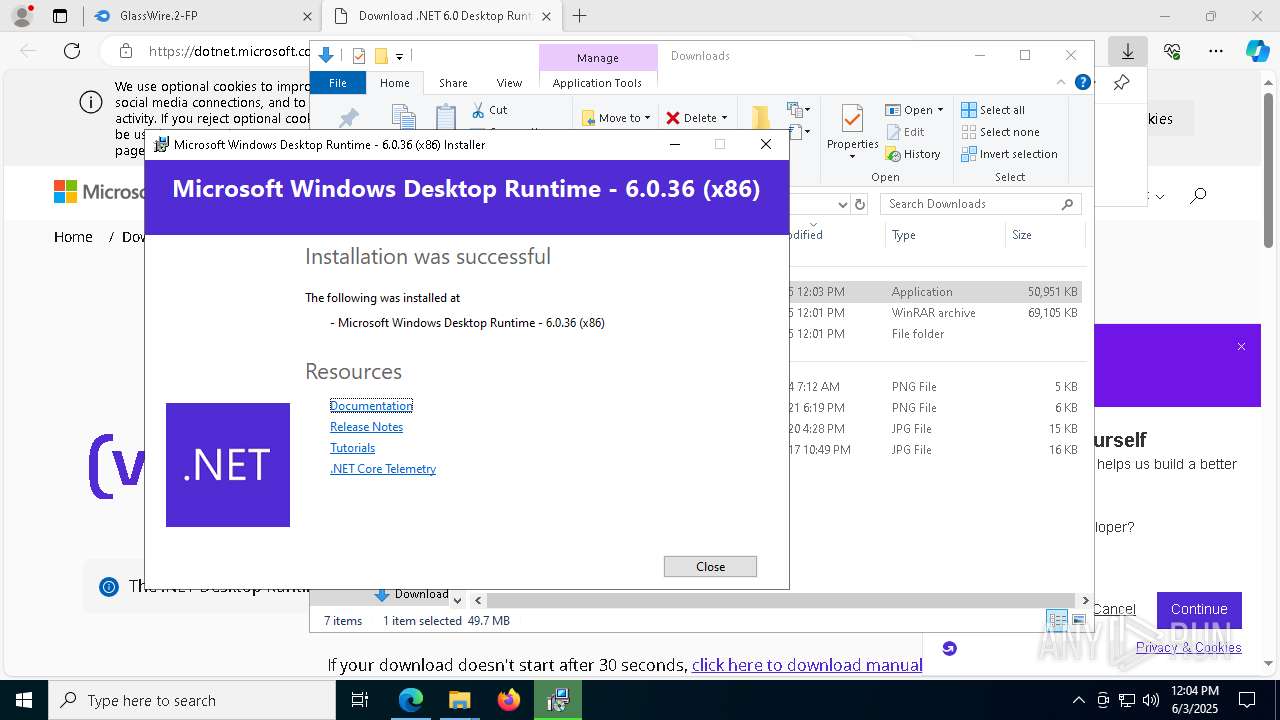Click the Paste clipboard icon in ribbon
The image size is (1280, 720).
(x=446, y=117)
